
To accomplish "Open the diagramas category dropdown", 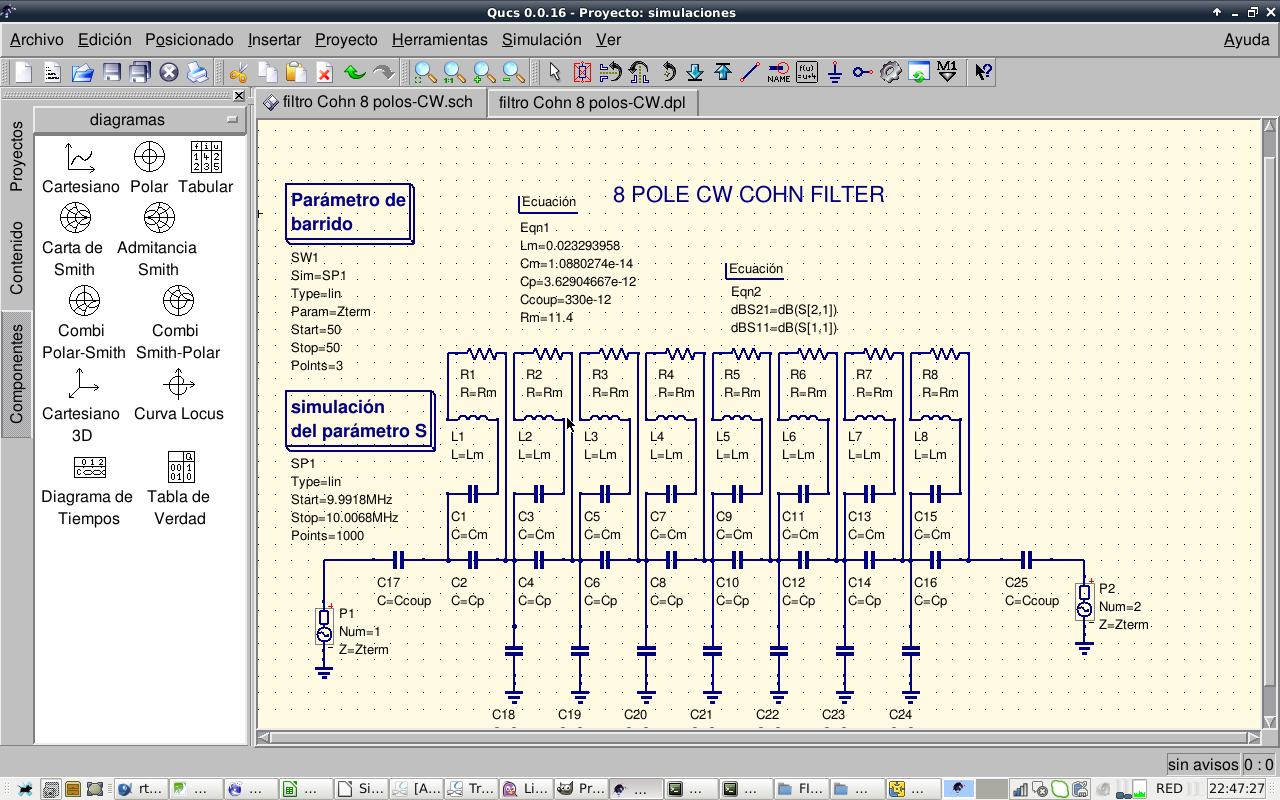I will click(140, 120).
